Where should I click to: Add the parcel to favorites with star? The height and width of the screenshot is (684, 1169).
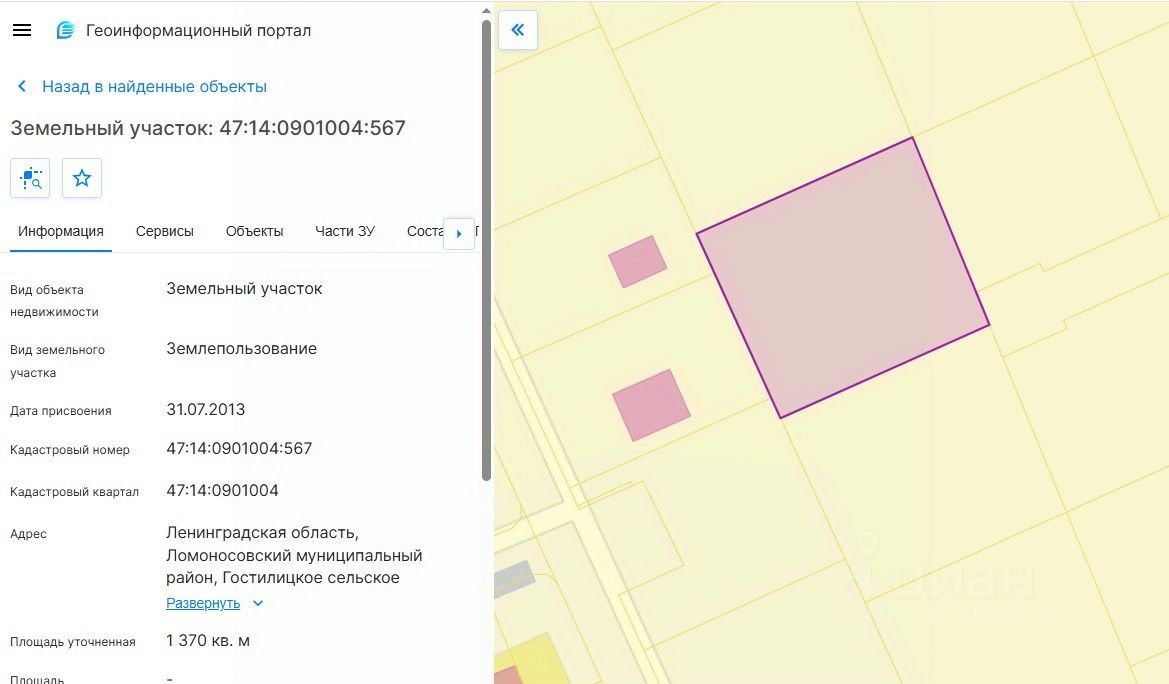tap(82, 178)
